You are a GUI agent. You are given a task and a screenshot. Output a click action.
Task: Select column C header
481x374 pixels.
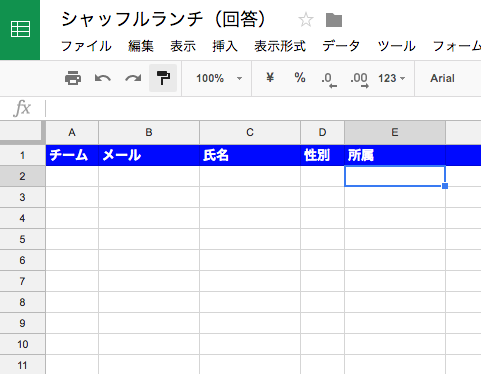pyautogui.click(x=250, y=132)
